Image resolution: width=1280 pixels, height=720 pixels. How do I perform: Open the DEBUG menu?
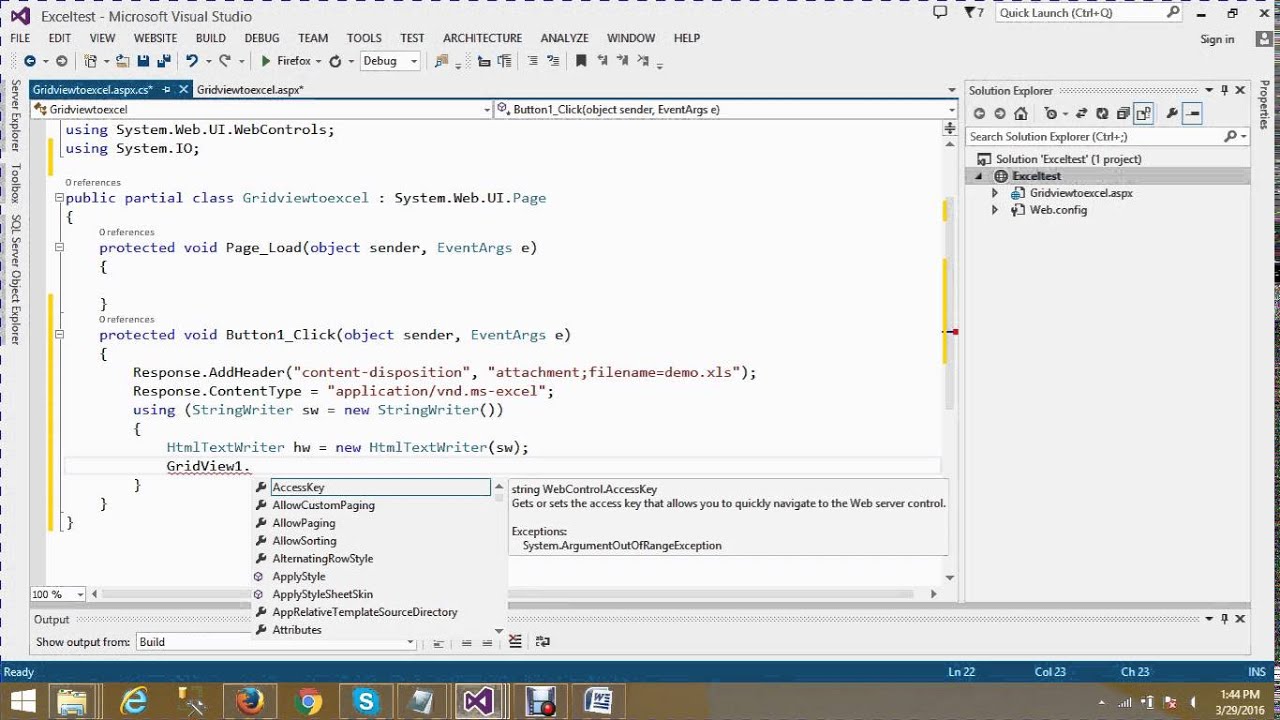262,38
